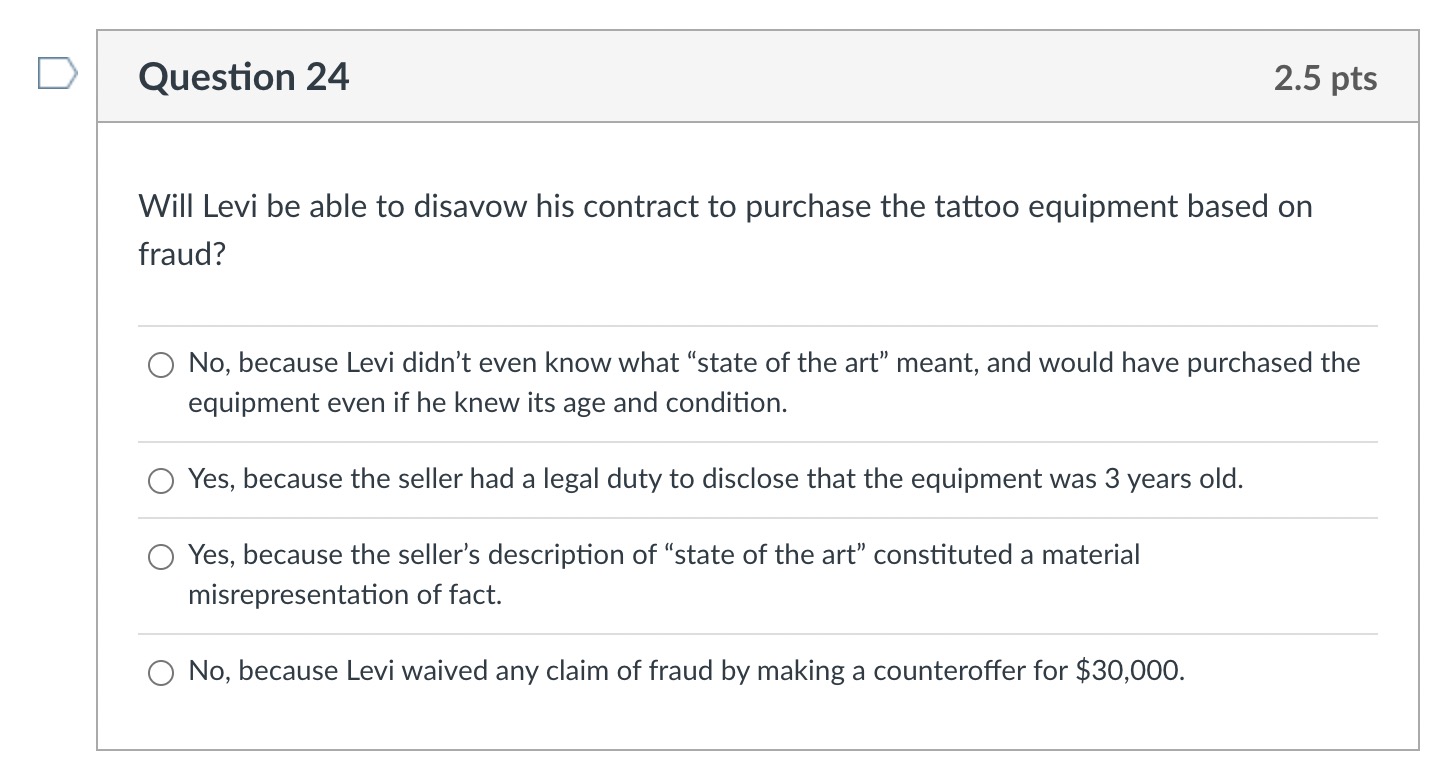
Task: Click the unfilled radio button of the second option
Action: pyautogui.click(x=161, y=481)
